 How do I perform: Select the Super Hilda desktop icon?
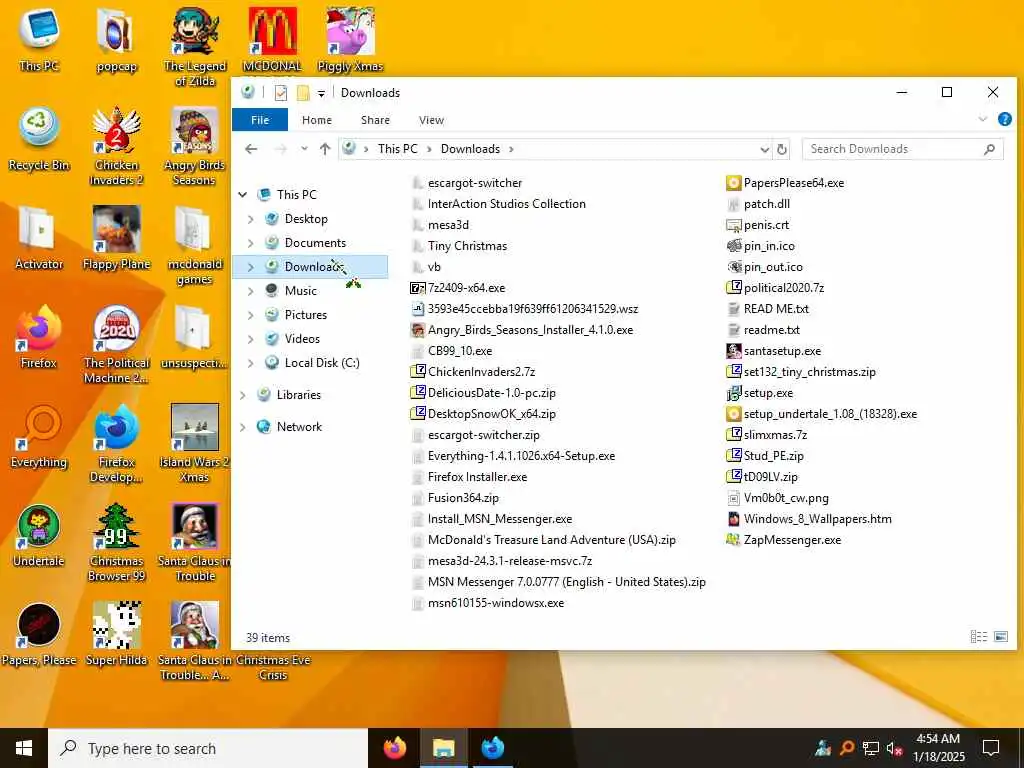point(116,634)
